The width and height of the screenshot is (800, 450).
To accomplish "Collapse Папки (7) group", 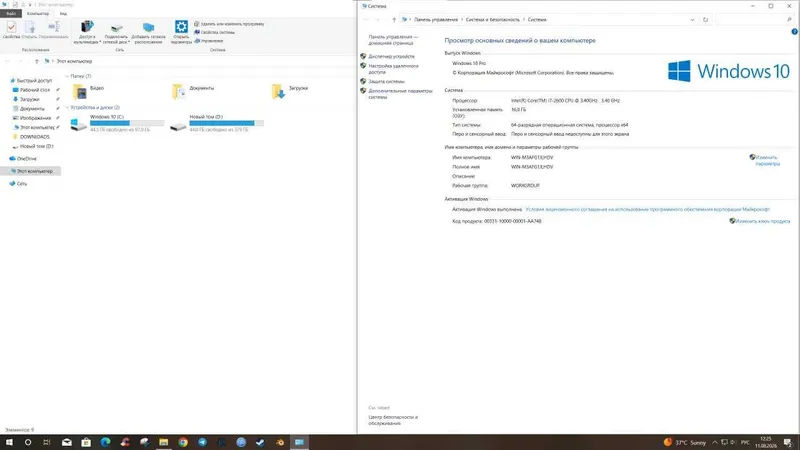I will click(67, 76).
